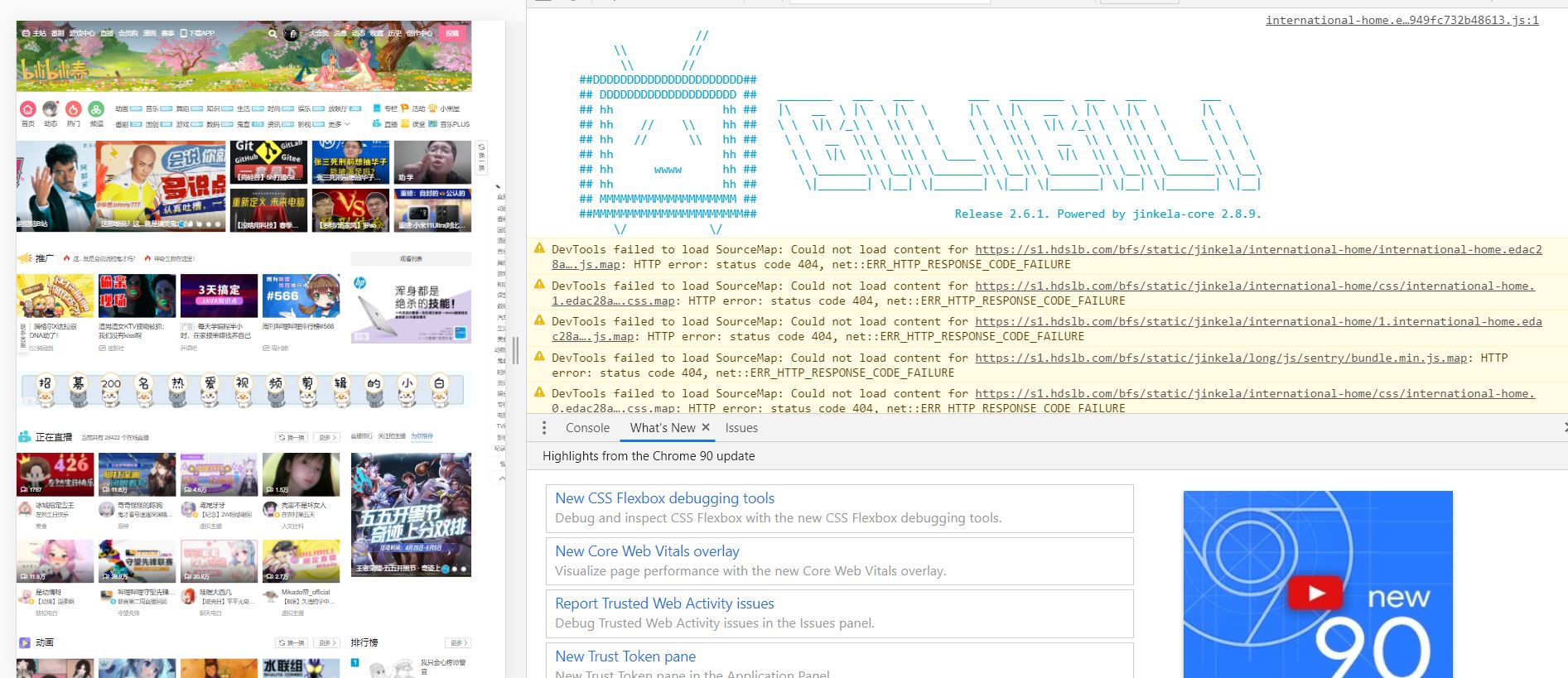The image size is (1568, 678).
Task: Play the Chrome 90 YouTube video
Action: pos(1317,593)
